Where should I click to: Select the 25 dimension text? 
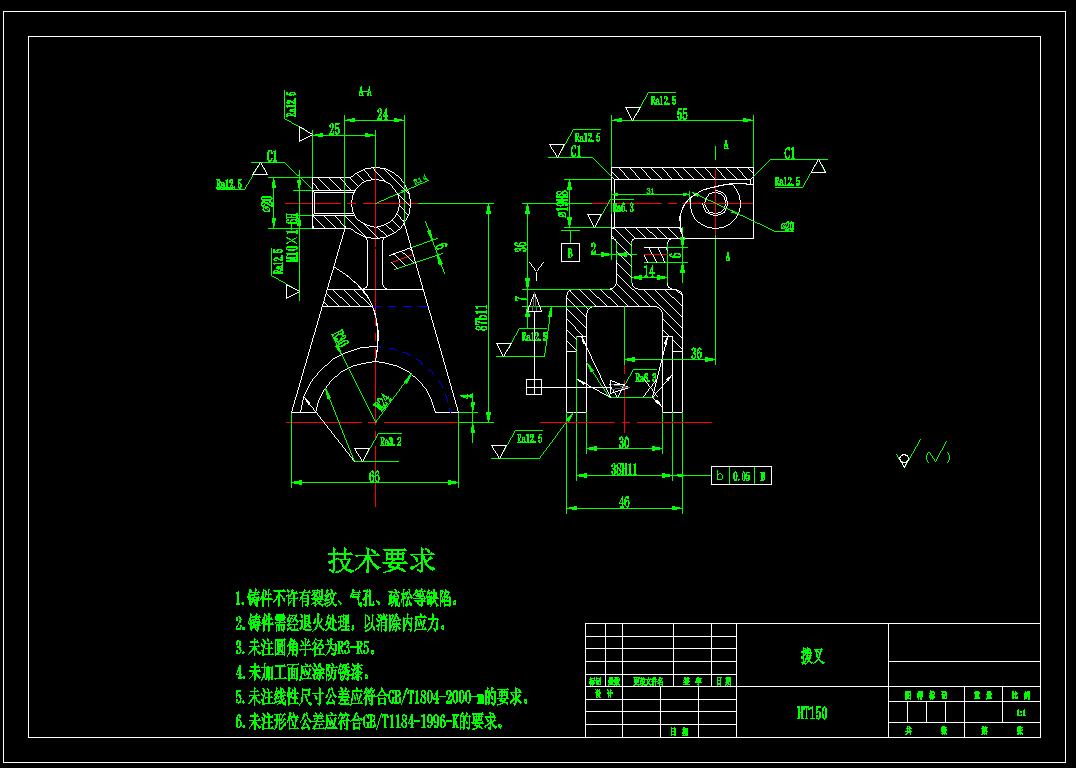point(334,129)
